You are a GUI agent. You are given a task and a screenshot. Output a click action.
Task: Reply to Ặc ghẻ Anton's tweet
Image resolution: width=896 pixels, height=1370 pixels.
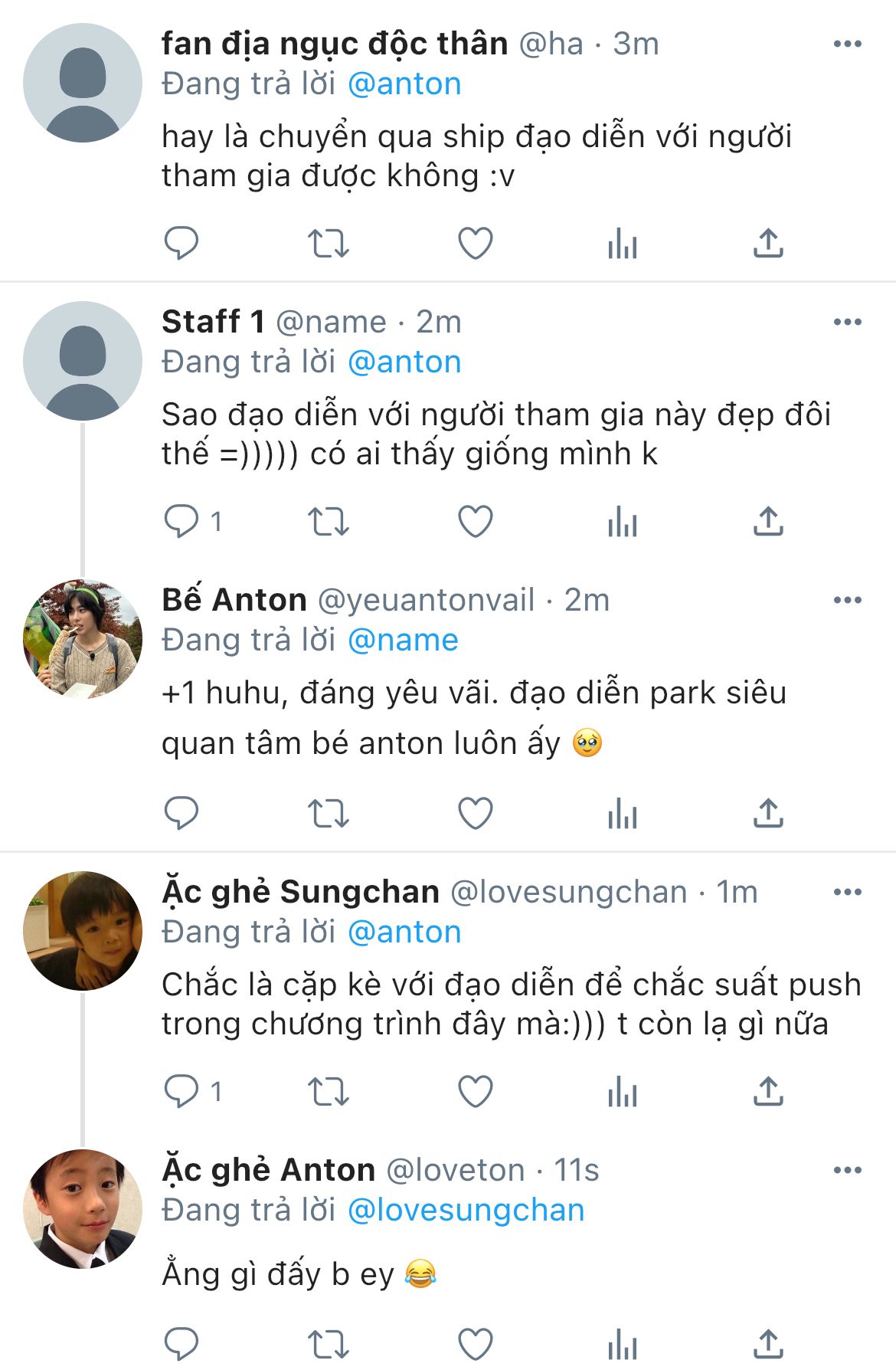pyautogui.click(x=181, y=1344)
